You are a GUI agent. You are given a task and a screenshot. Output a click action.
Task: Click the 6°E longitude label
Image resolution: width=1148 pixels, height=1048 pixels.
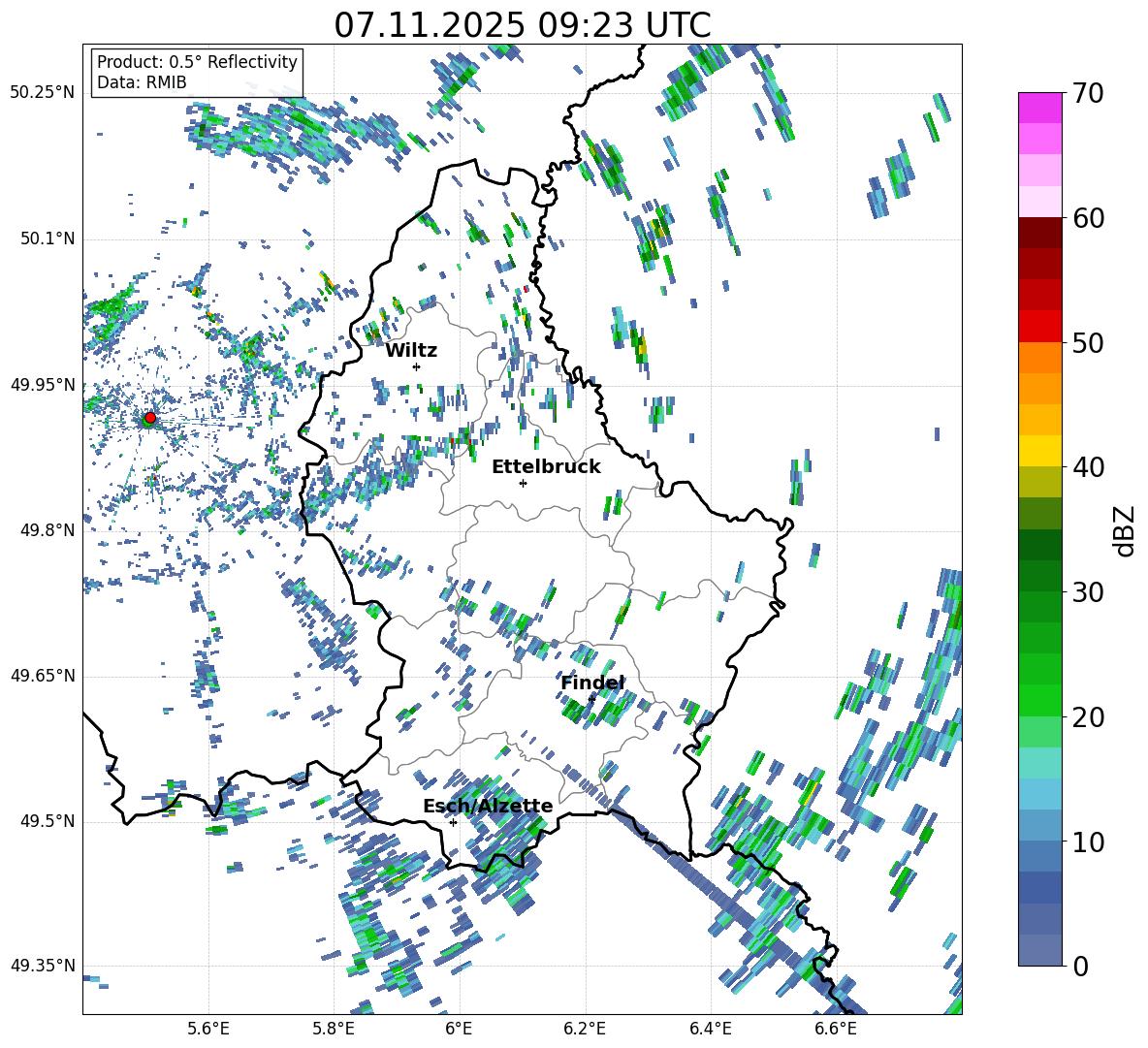(x=459, y=1029)
